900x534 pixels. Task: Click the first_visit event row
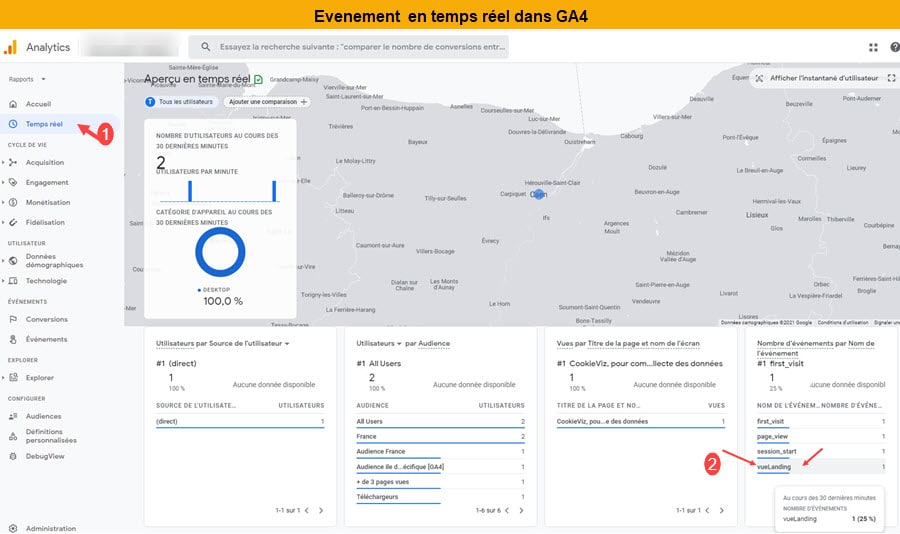821,421
